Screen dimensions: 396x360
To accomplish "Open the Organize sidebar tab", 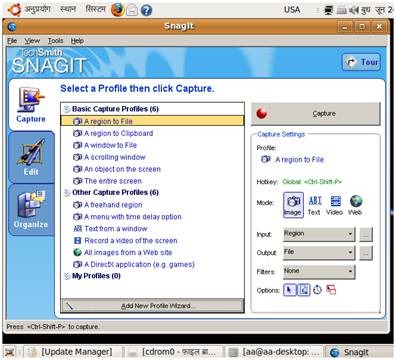I will tap(31, 210).
